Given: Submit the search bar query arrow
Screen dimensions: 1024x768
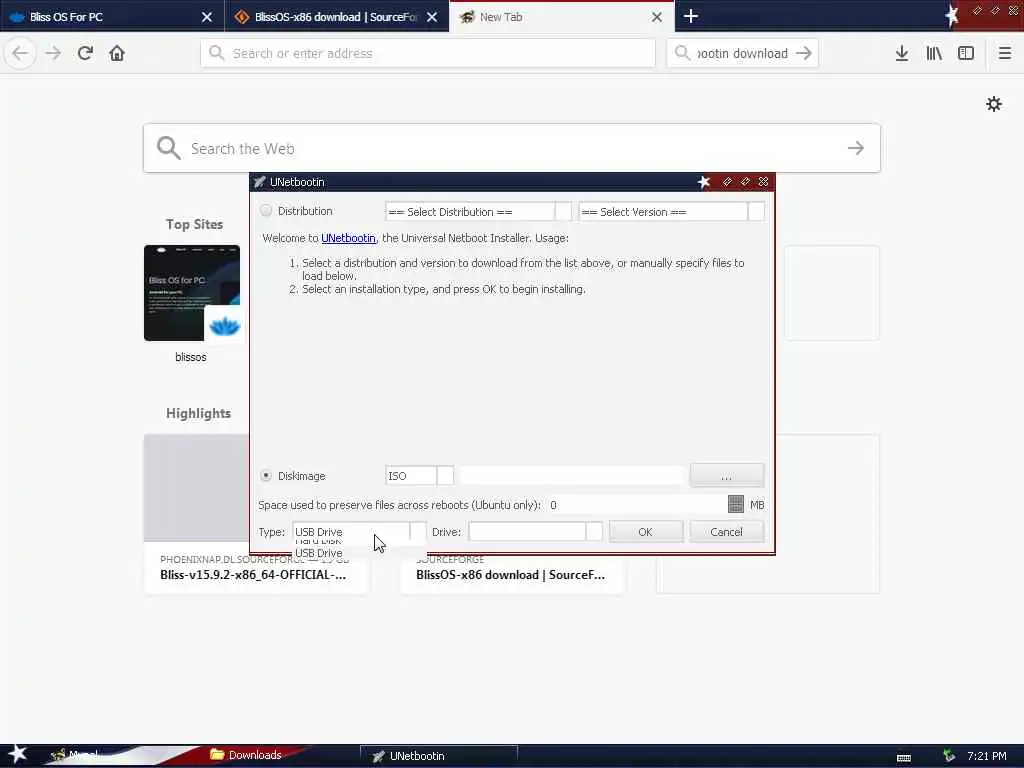Looking at the screenshot, I should (804, 53).
